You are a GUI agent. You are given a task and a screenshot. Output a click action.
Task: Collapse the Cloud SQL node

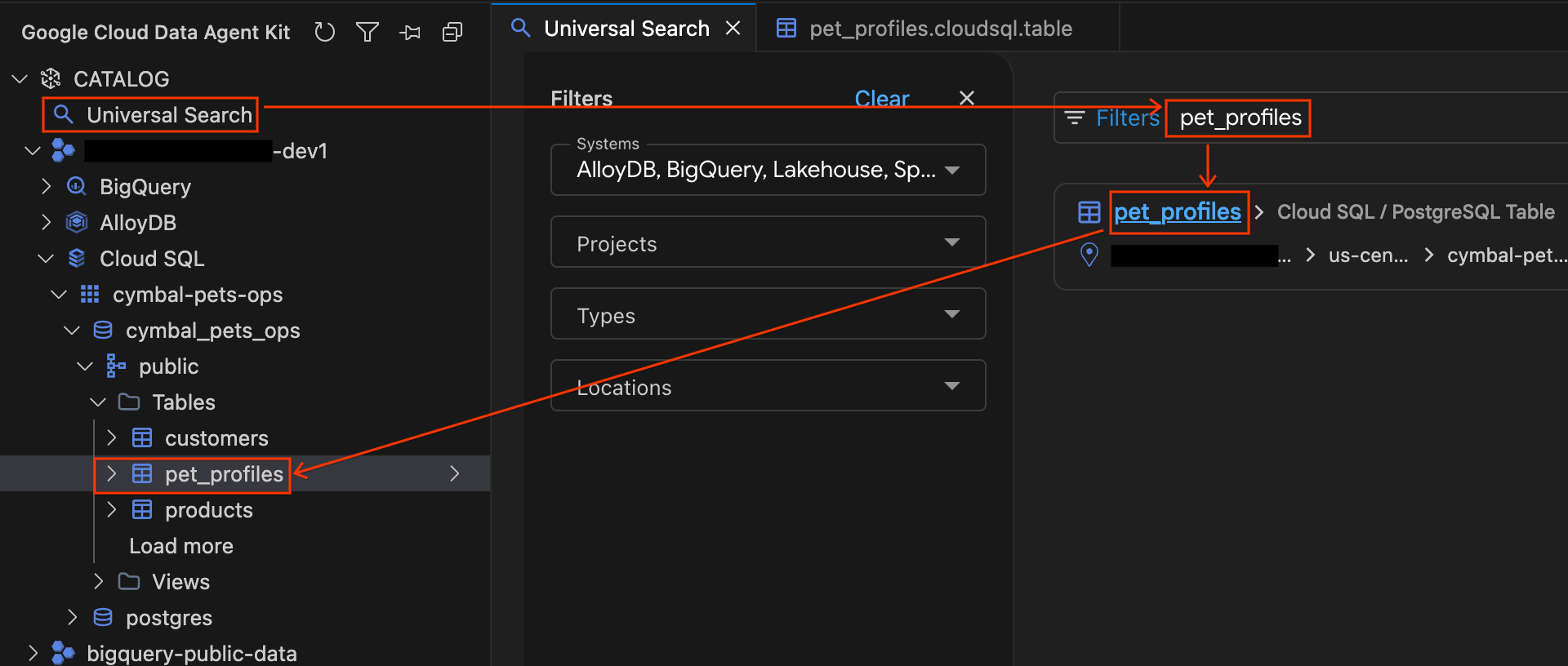pos(46,259)
